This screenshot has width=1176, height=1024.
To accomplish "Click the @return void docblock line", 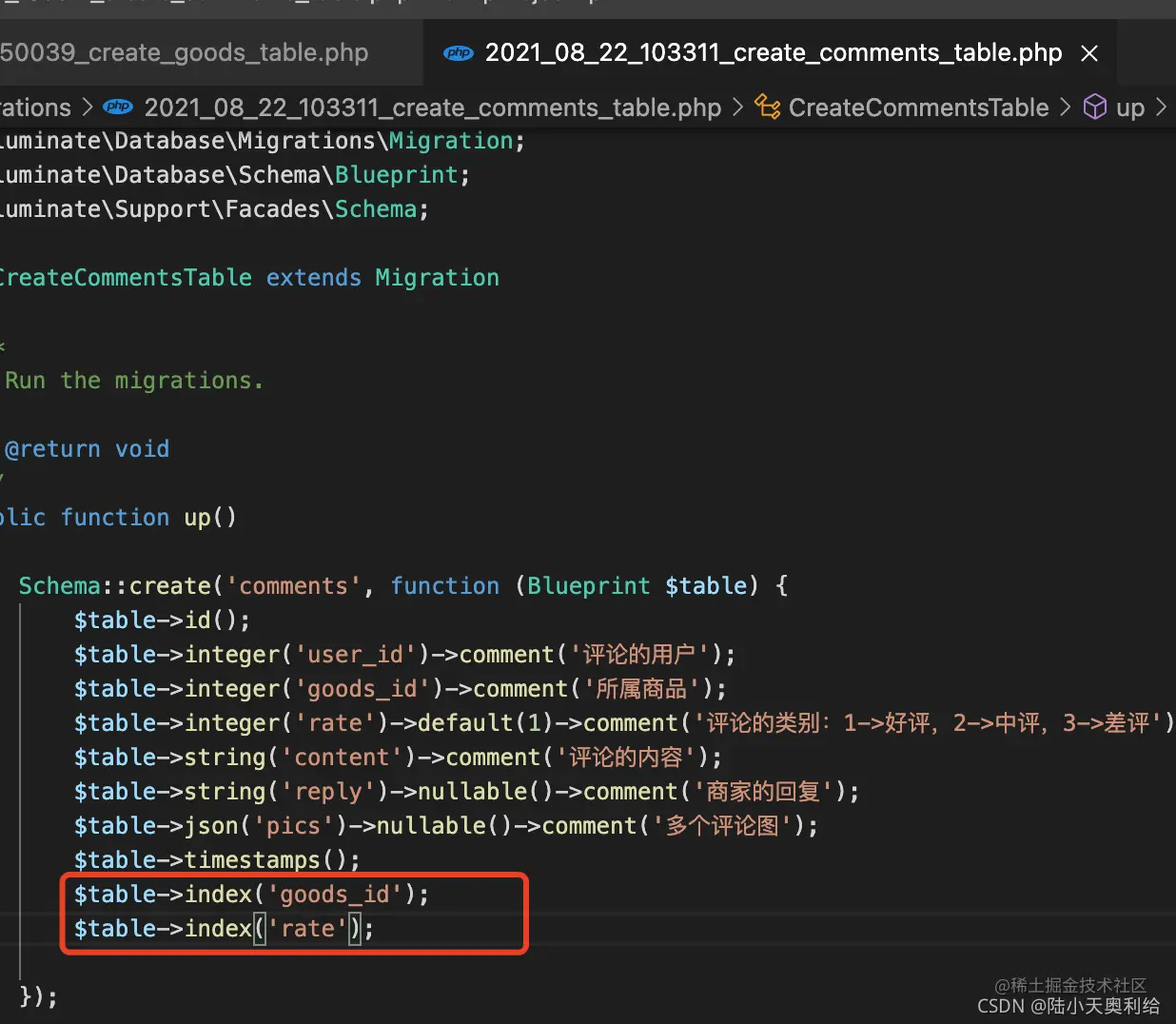I will pyautogui.click(x=87, y=449).
